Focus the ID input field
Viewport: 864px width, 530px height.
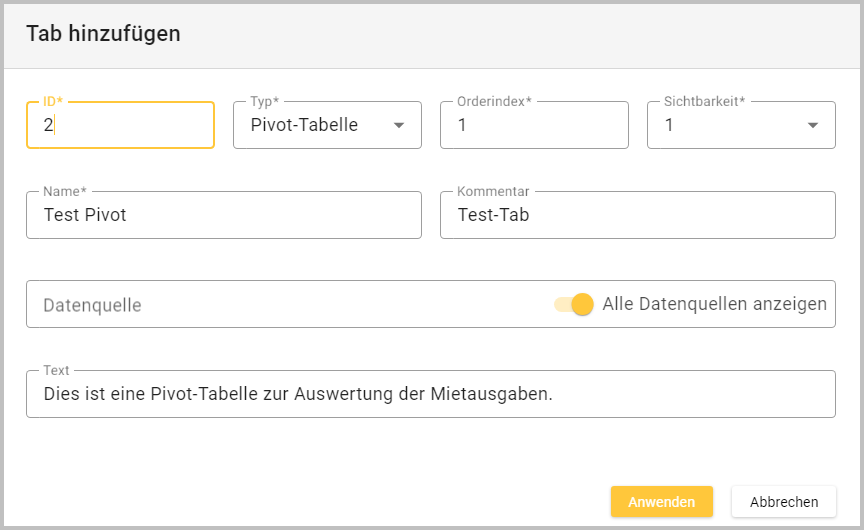[120, 125]
